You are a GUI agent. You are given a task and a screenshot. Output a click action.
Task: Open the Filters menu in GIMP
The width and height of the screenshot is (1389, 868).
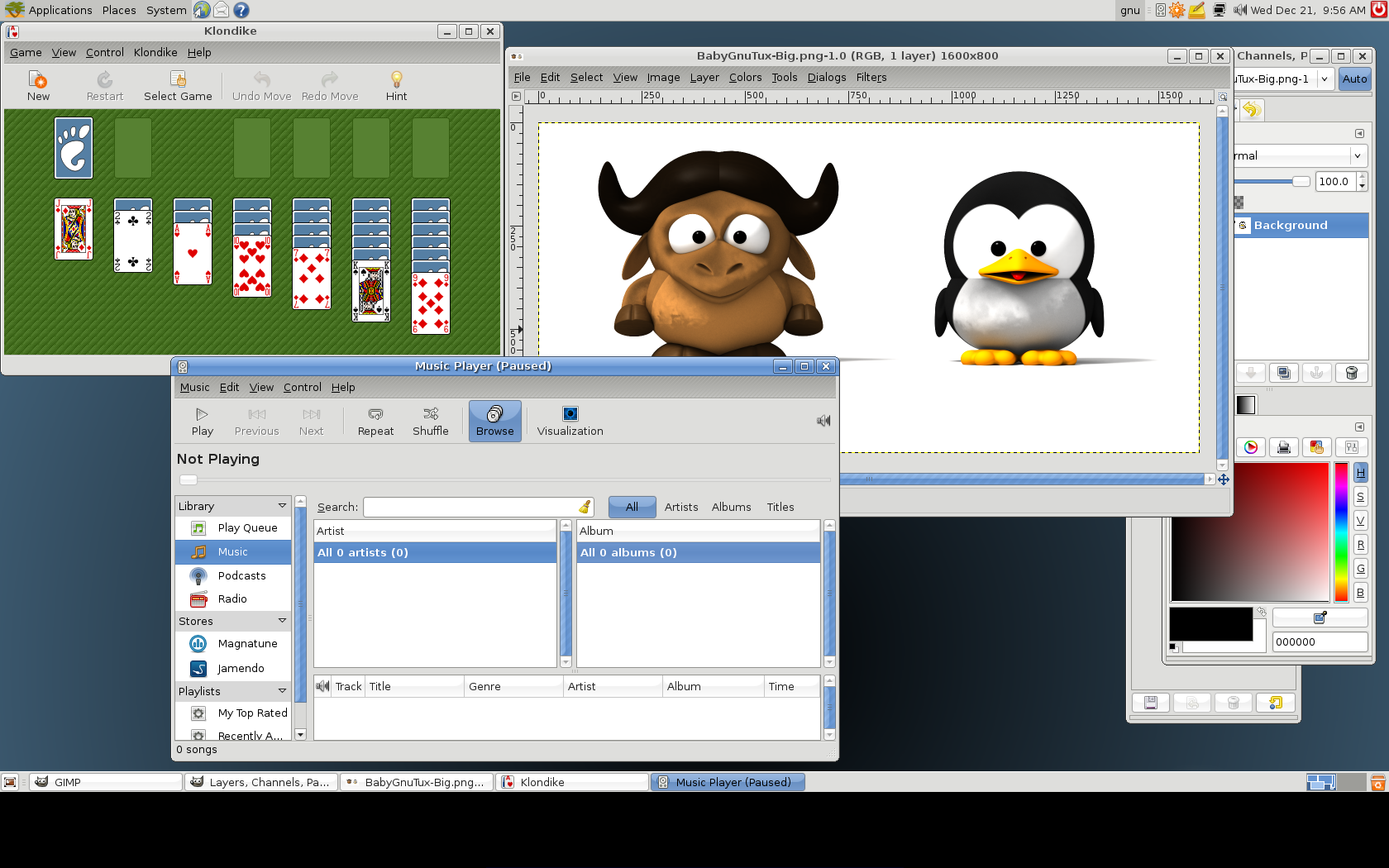(x=871, y=77)
